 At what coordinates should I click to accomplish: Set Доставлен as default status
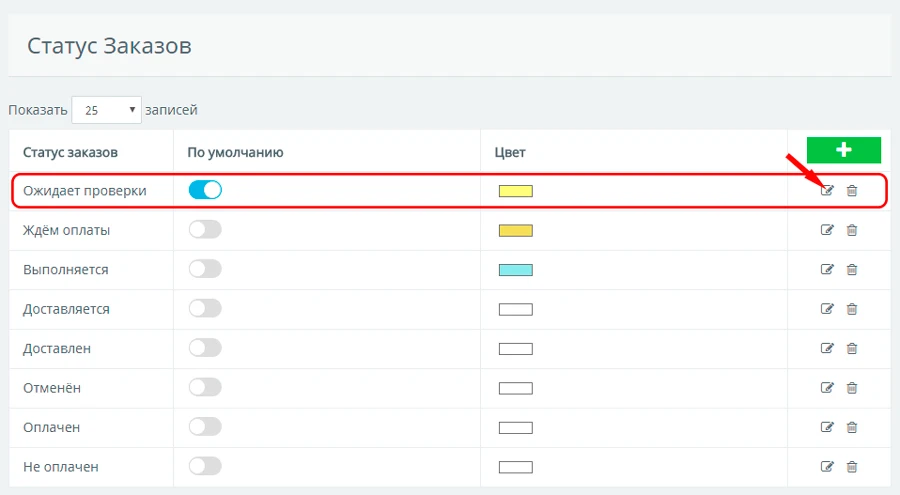pos(205,348)
